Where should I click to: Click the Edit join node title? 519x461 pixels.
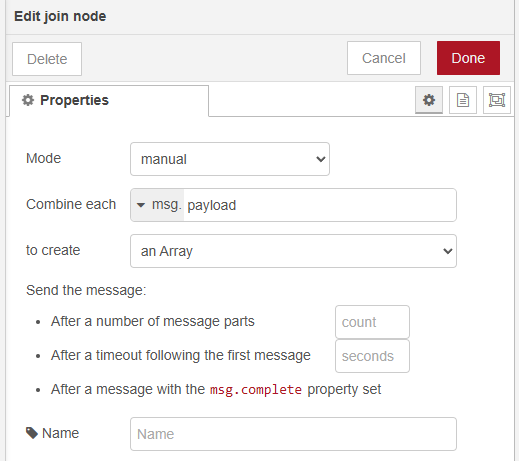[x=60, y=16]
